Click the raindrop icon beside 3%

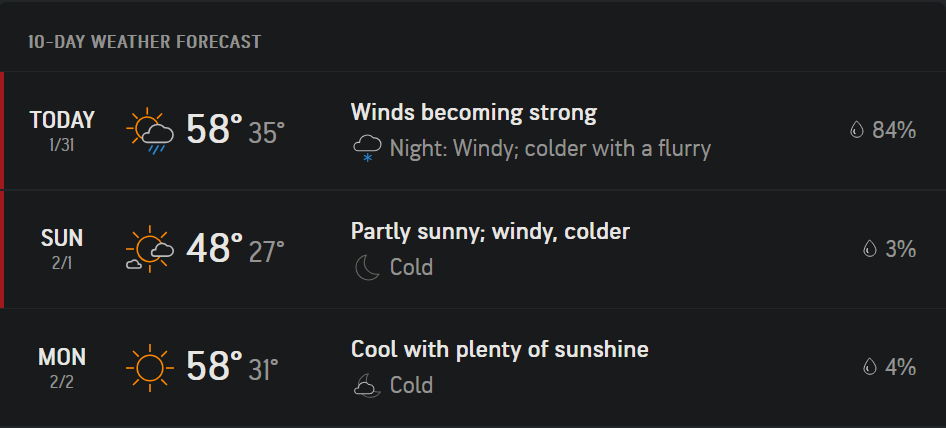[x=869, y=248]
